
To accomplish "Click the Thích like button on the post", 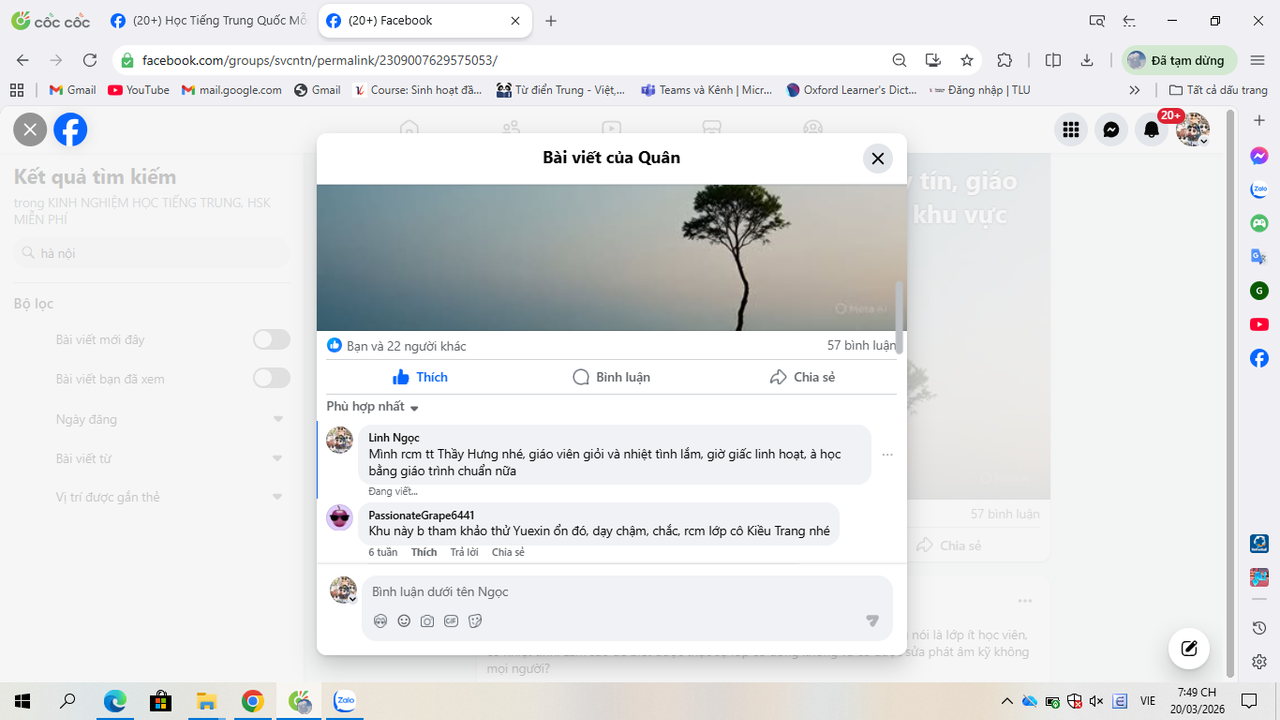I will pyautogui.click(x=419, y=377).
